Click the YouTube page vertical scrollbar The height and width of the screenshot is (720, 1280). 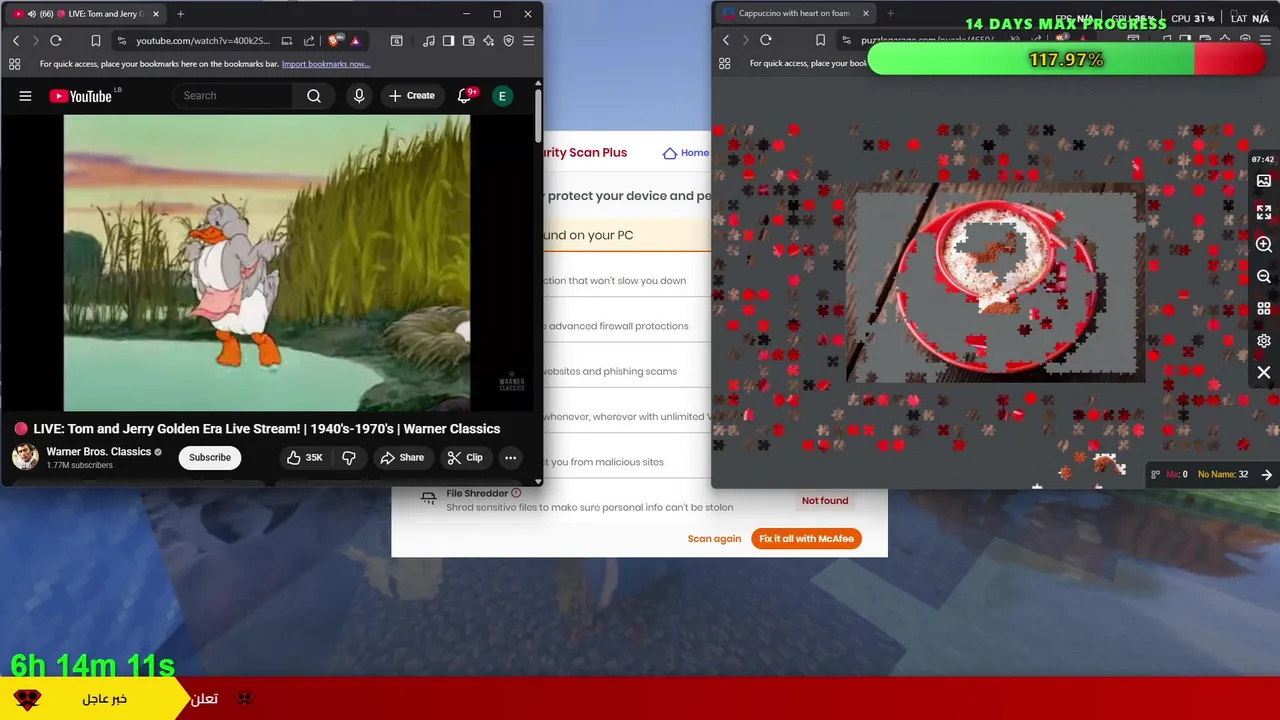538,116
